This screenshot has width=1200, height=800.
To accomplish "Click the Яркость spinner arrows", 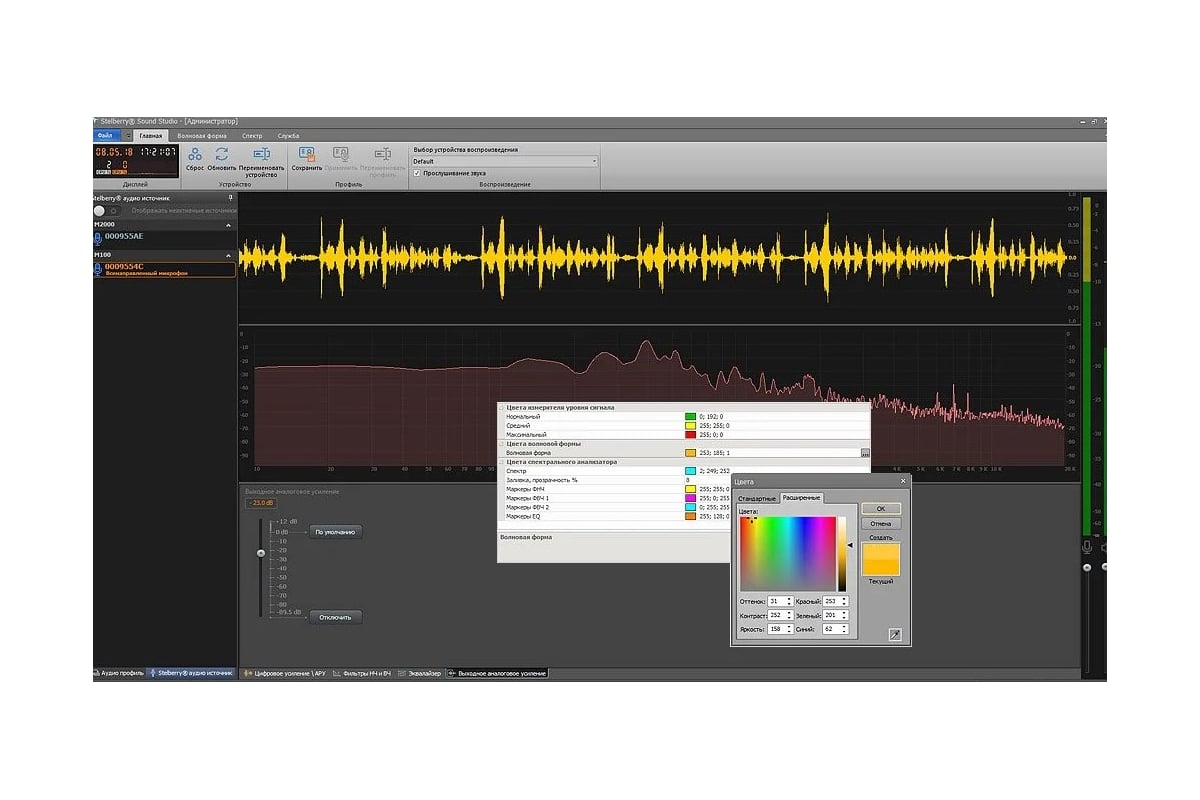I will (789, 629).
